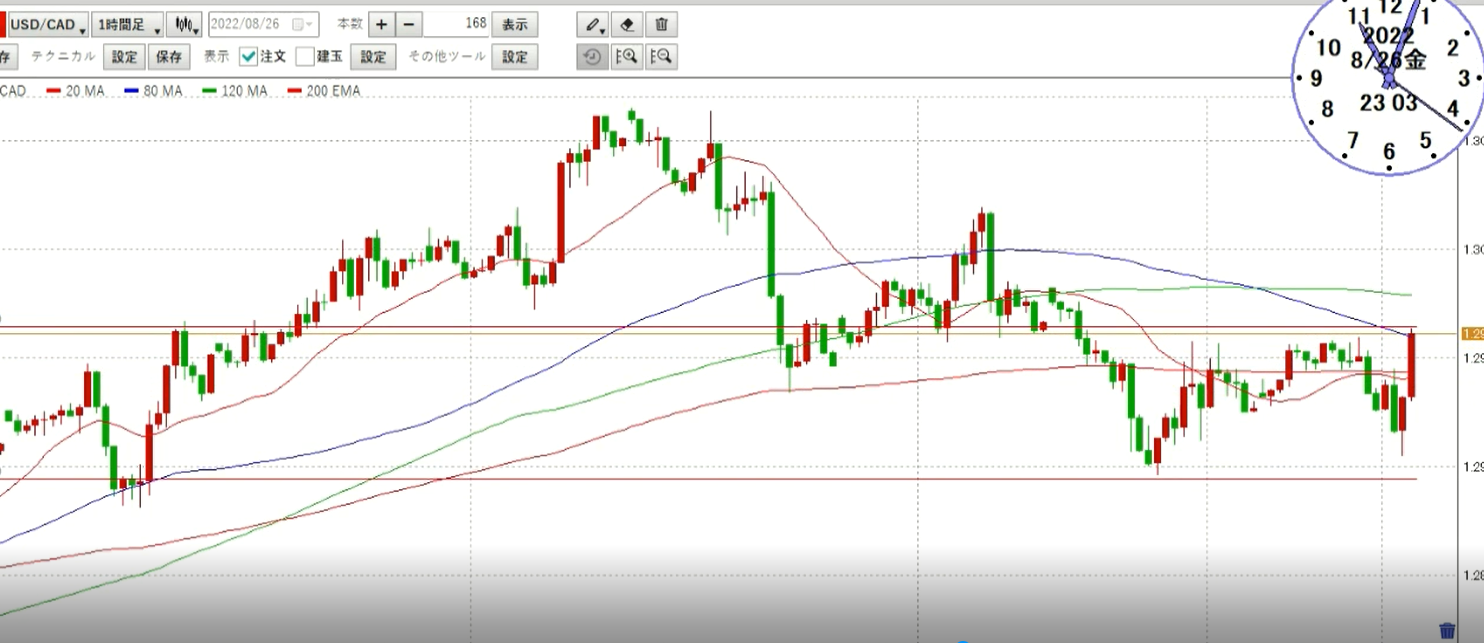Click the 168 candle count field
The image size is (1484, 643).
pyautogui.click(x=457, y=24)
